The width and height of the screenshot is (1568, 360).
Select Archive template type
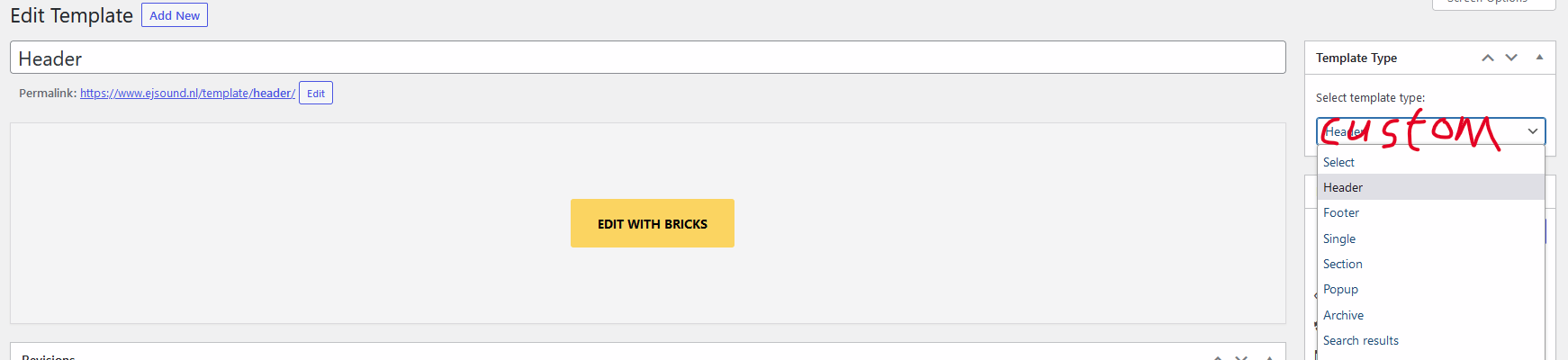tap(1343, 315)
